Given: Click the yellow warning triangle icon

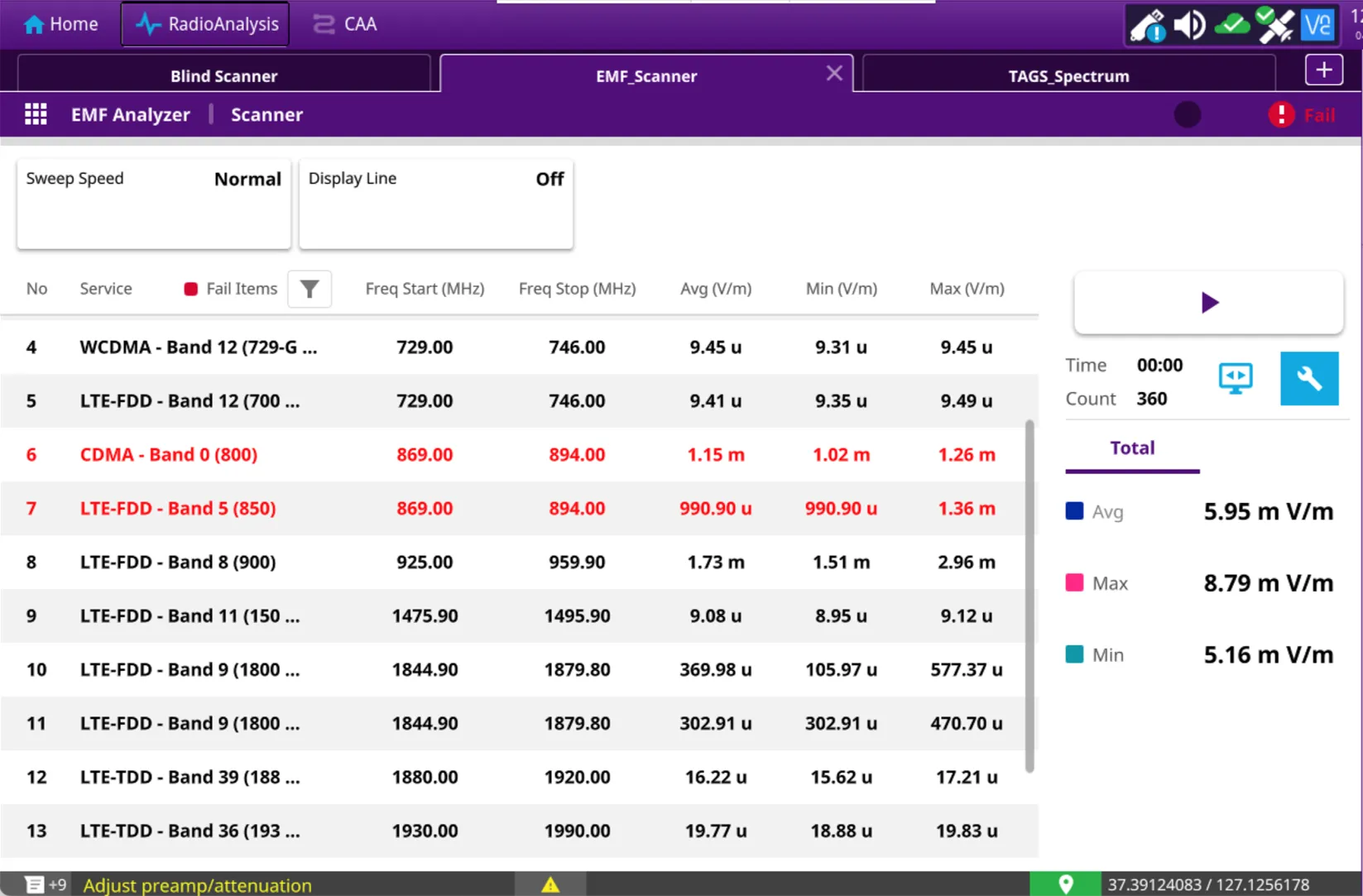Looking at the screenshot, I should pos(550,884).
